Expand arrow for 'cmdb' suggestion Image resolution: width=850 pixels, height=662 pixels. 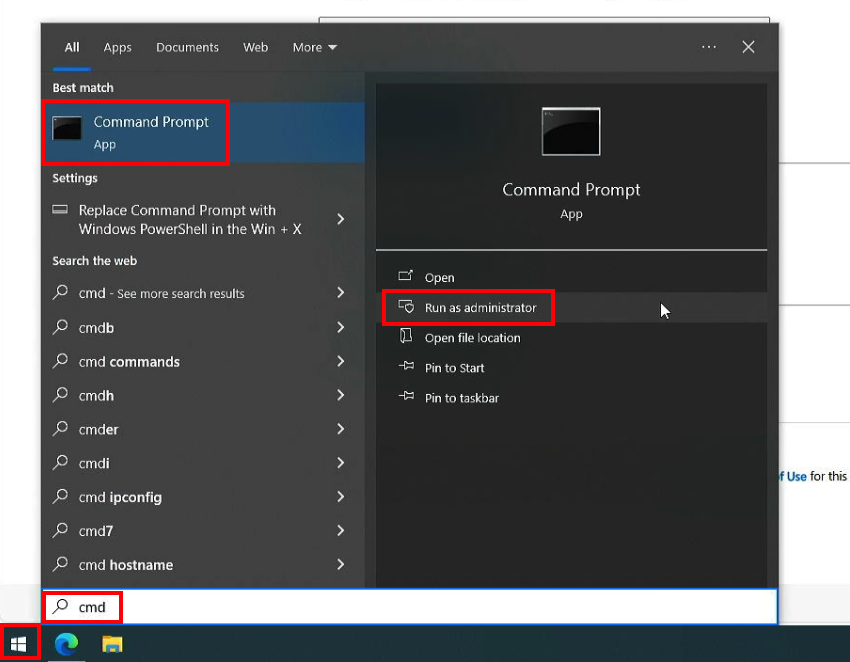(340, 327)
